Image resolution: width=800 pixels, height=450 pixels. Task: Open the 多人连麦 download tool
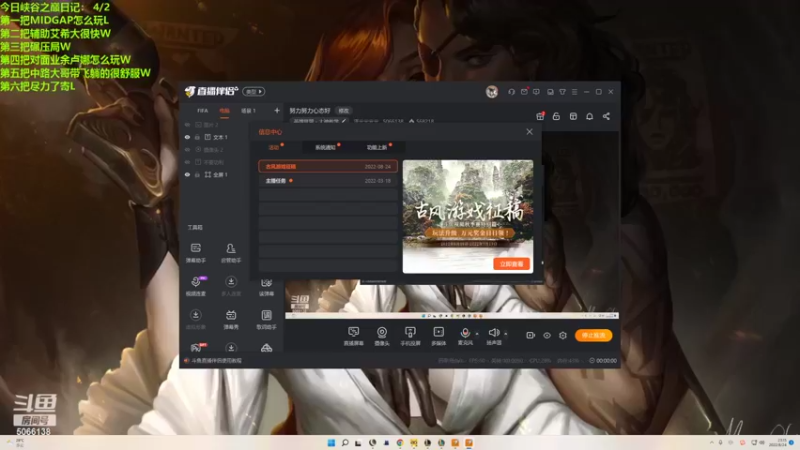(x=231, y=286)
